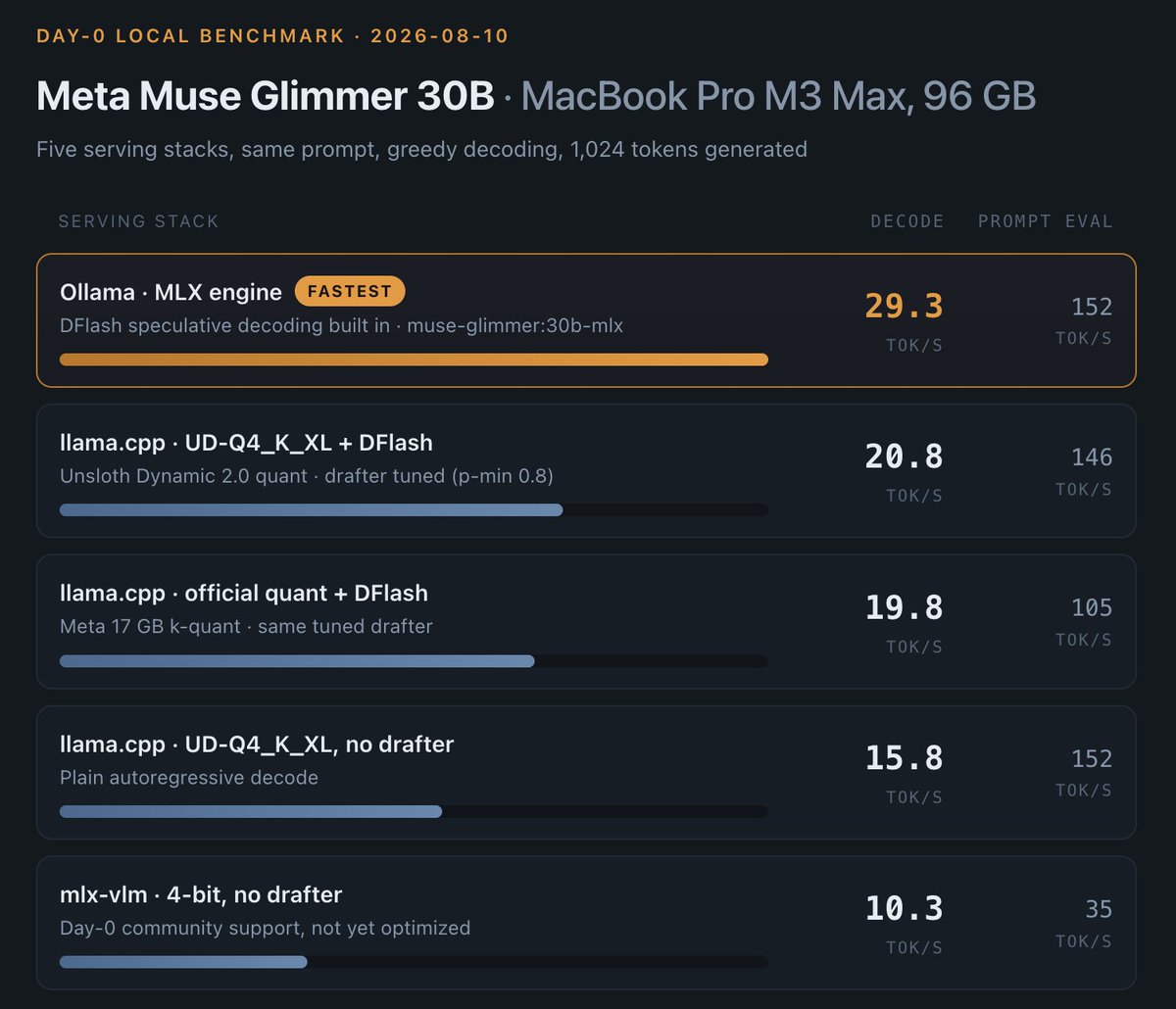The width and height of the screenshot is (1176, 1009).
Task: Click the orange Ollama progress bar
Action: tap(414, 360)
